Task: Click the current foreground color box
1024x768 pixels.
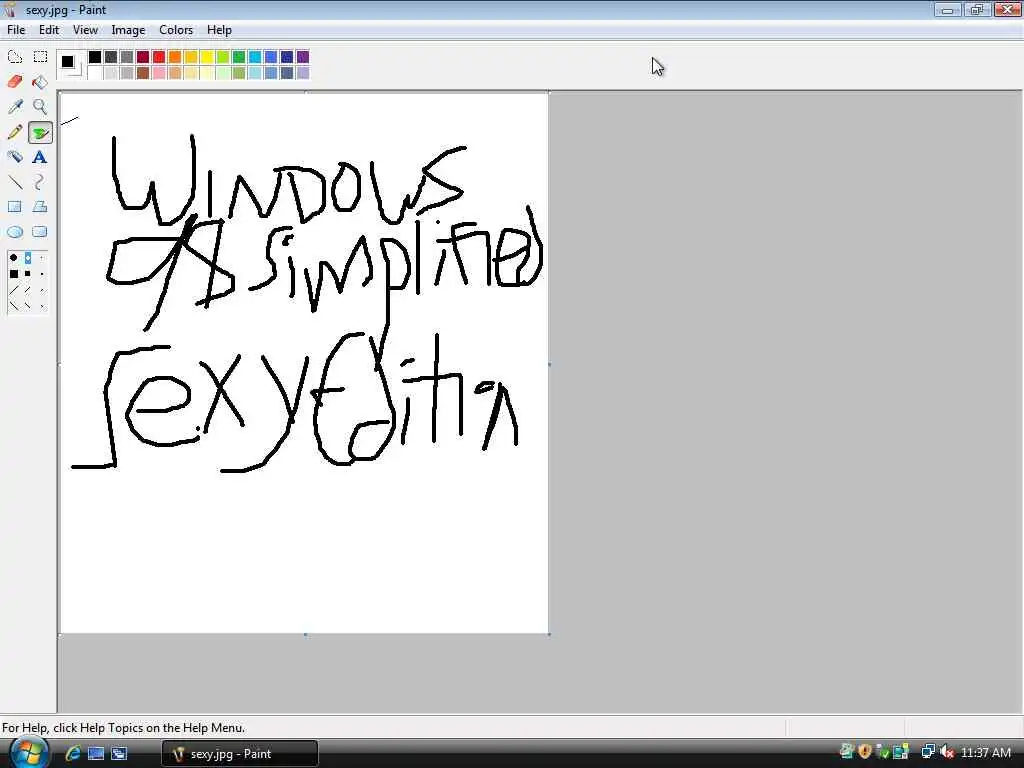Action: (x=67, y=61)
